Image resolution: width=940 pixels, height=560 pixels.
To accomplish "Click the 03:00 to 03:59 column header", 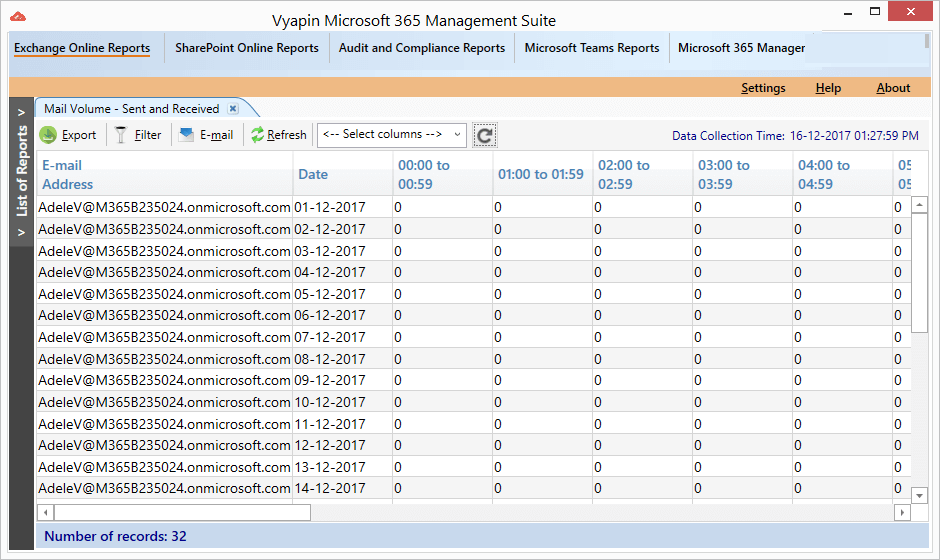I will 743,174.
